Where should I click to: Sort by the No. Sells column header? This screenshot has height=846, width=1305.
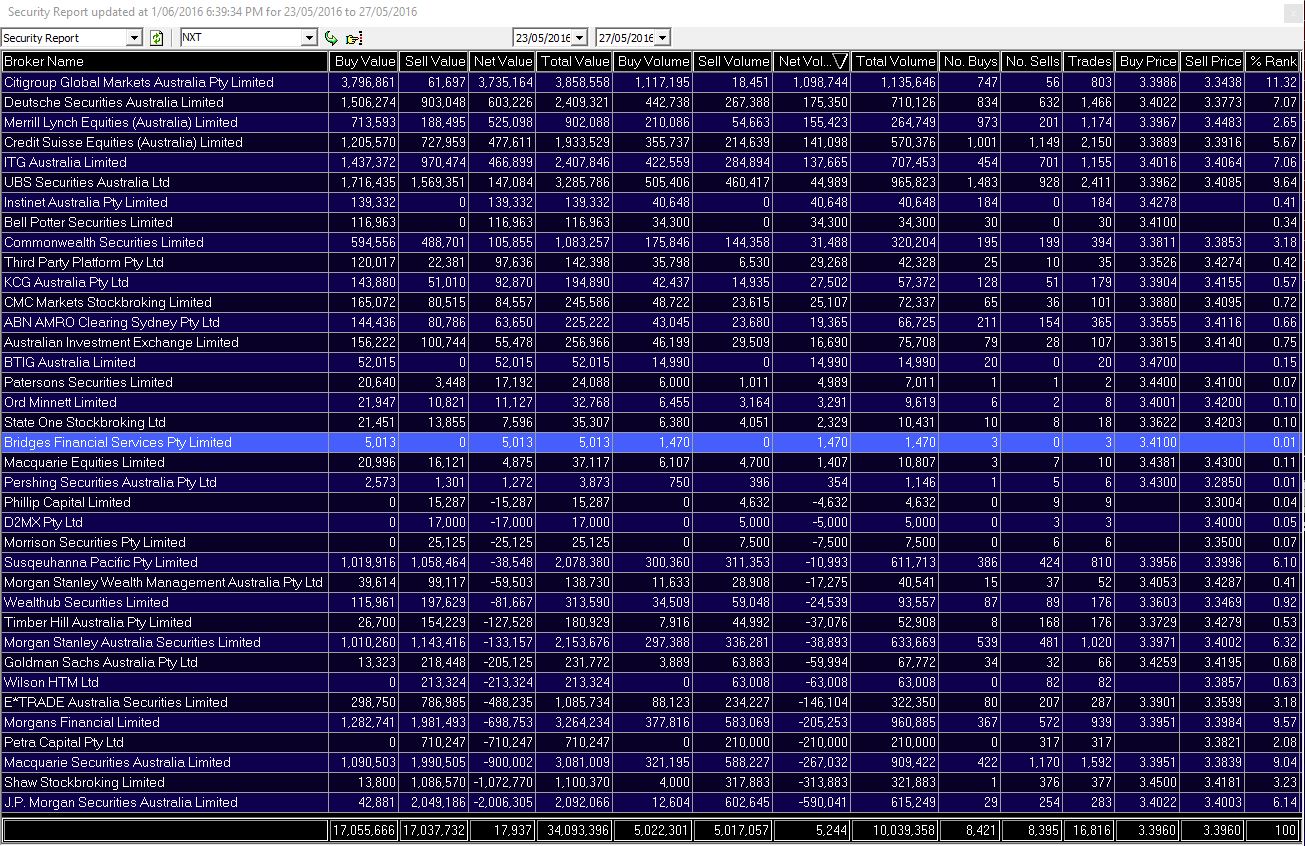[1032, 62]
